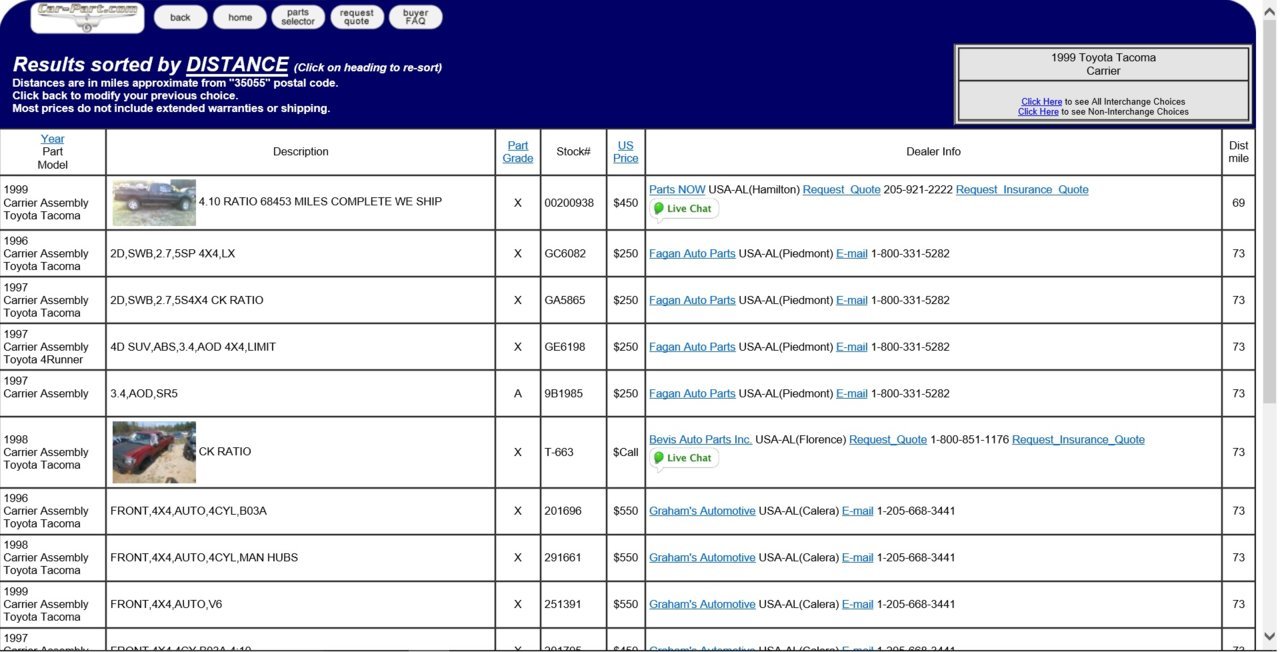Re-sort results via DISTANCE heading
Image resolution: width=1280 pixels, height=652 pixels.
237,65
